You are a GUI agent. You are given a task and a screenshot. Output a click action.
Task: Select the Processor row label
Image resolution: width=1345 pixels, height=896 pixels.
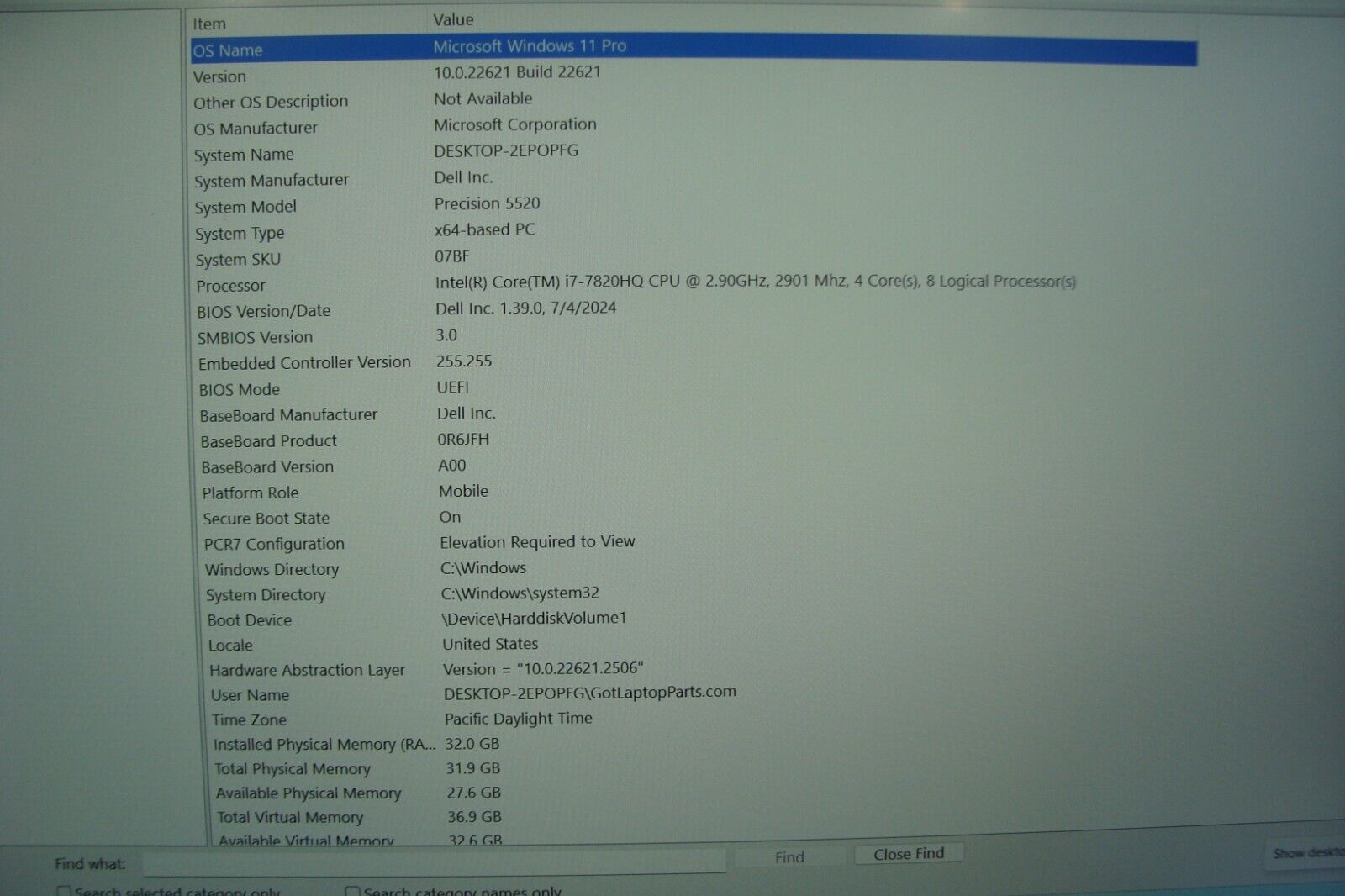(230, 286)
